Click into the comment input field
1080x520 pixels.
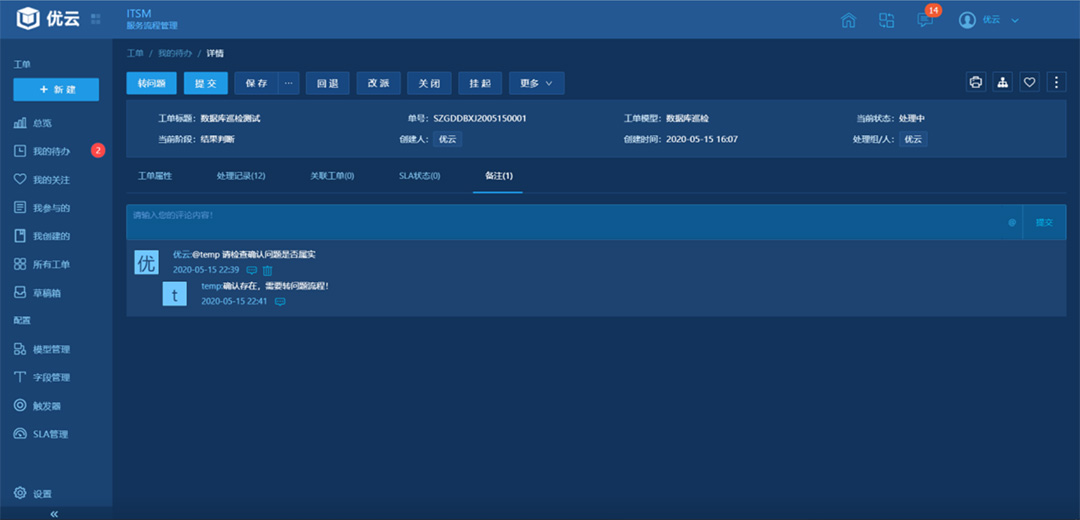[x=560, y=222]
